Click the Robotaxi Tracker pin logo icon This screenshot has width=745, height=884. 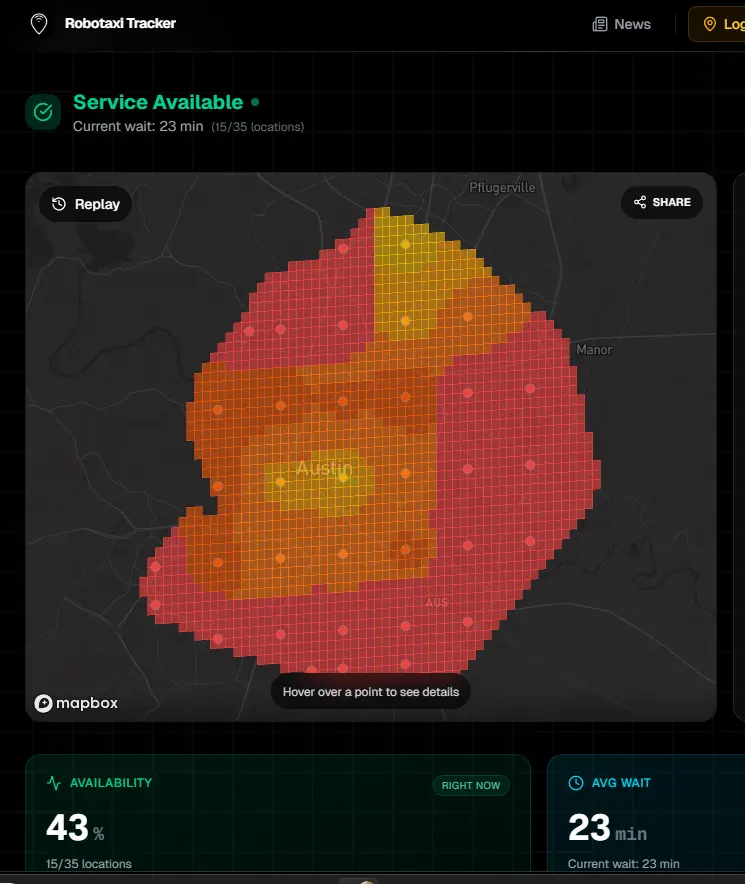click(39, 24)
